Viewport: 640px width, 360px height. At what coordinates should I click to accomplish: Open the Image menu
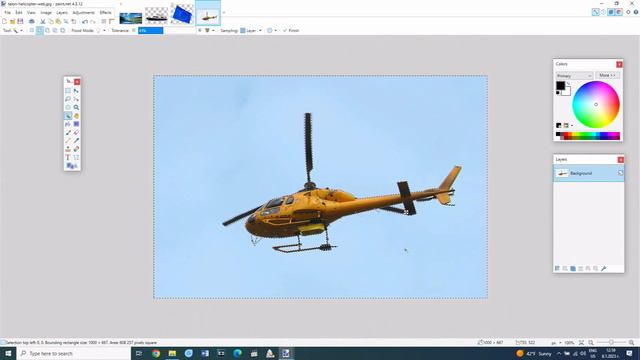[46, 13]
